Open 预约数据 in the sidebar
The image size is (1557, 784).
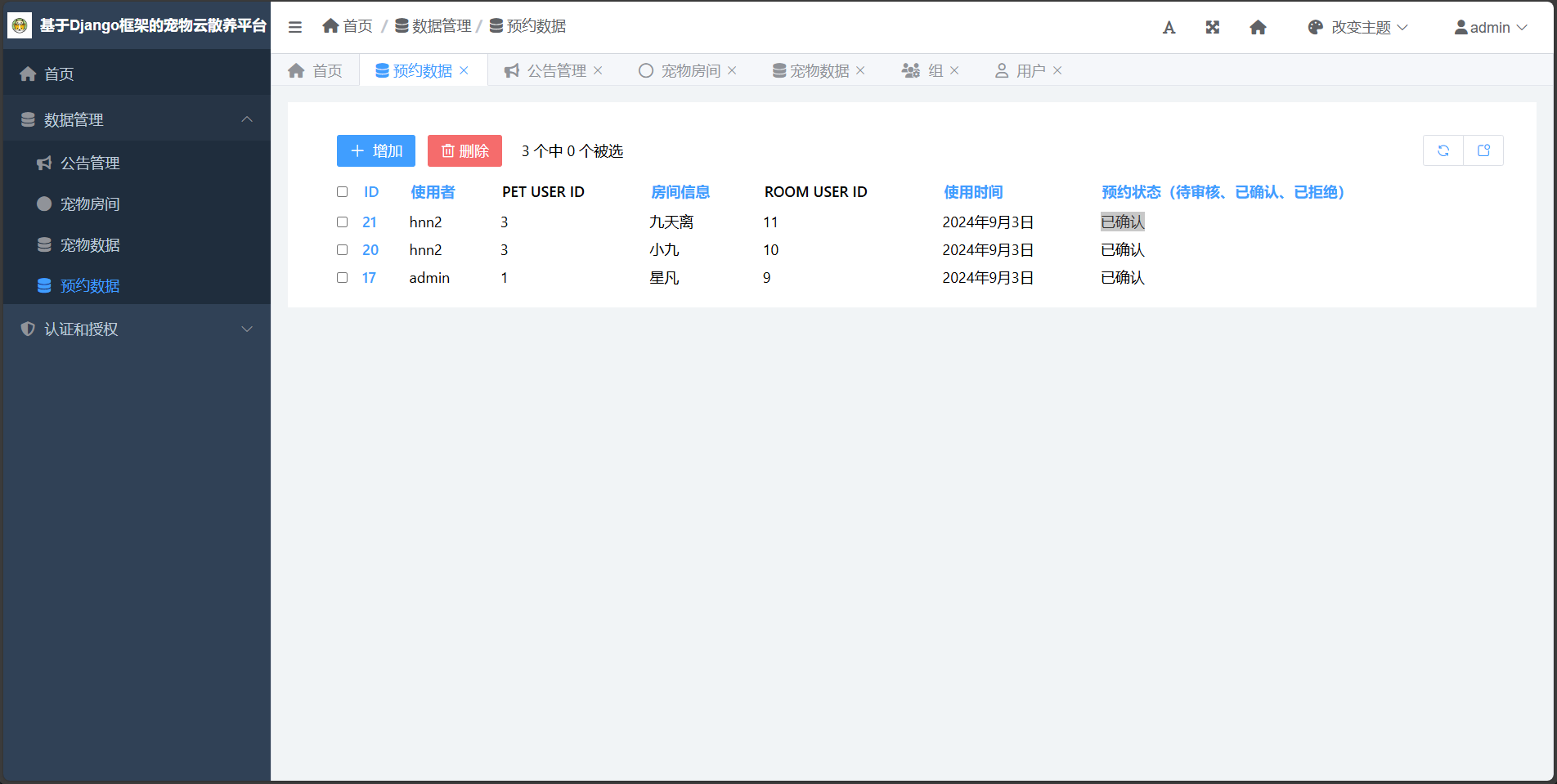coord(137,285)
